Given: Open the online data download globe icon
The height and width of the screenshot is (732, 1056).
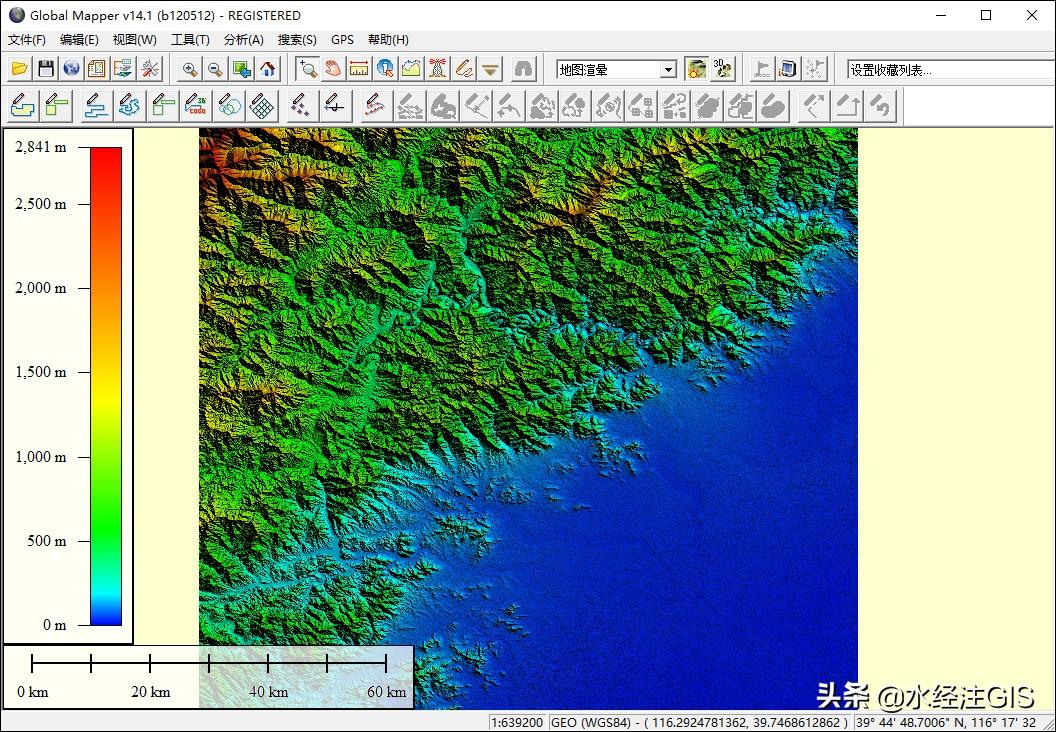Looking at the screenshot, I should click(71, 69).
